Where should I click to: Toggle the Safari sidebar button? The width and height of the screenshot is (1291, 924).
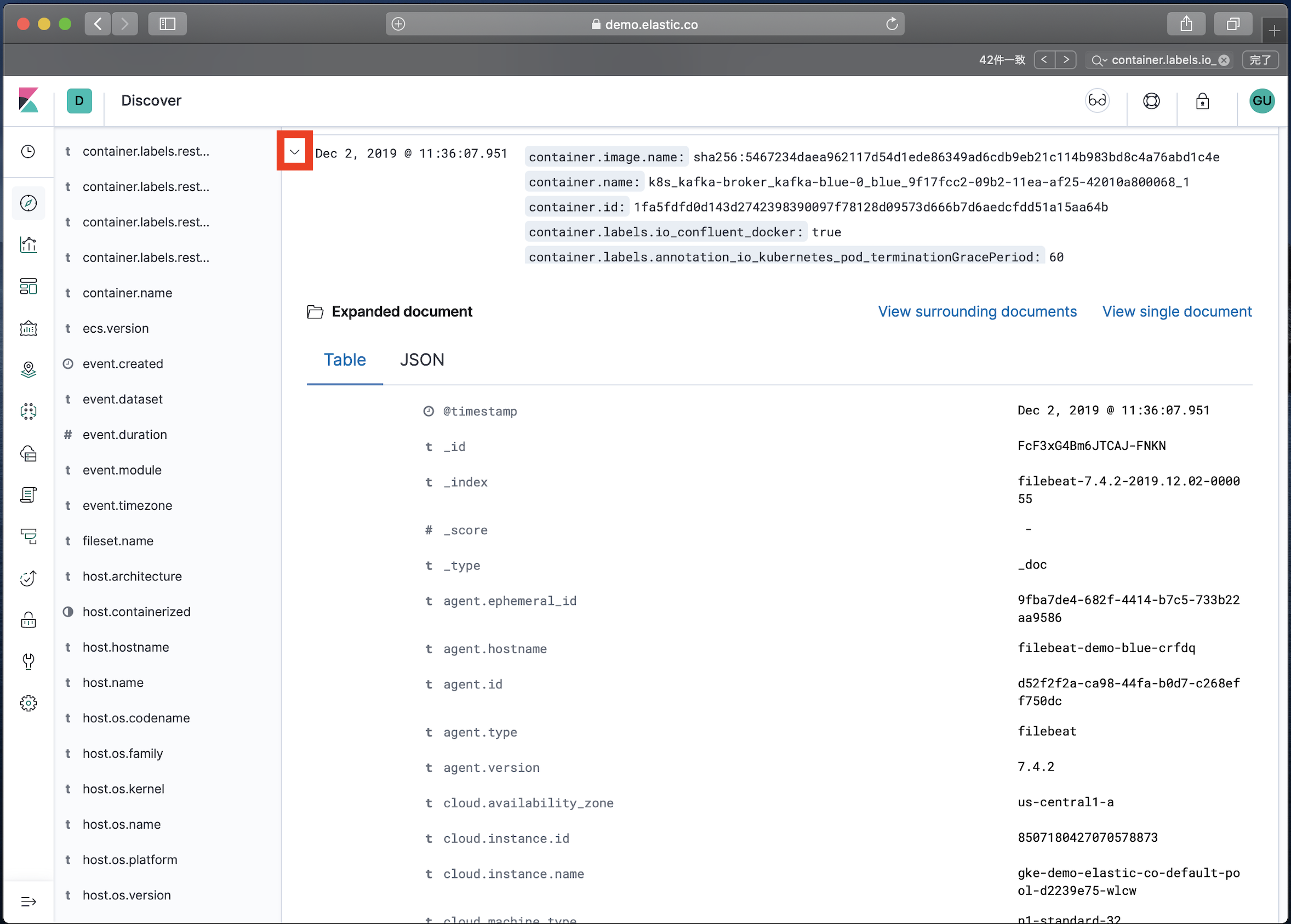pos(167,24)
